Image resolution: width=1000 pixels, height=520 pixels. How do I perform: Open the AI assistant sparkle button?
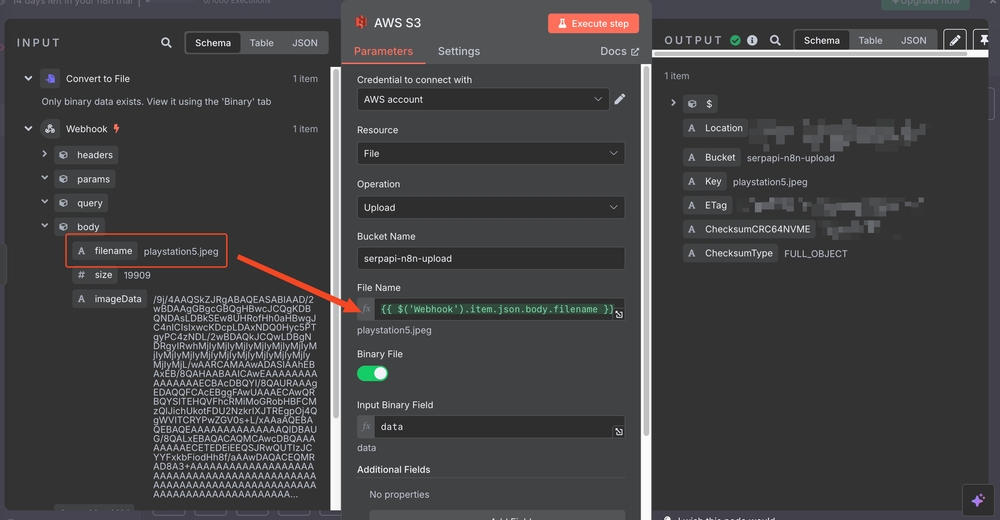coord(978,500)
